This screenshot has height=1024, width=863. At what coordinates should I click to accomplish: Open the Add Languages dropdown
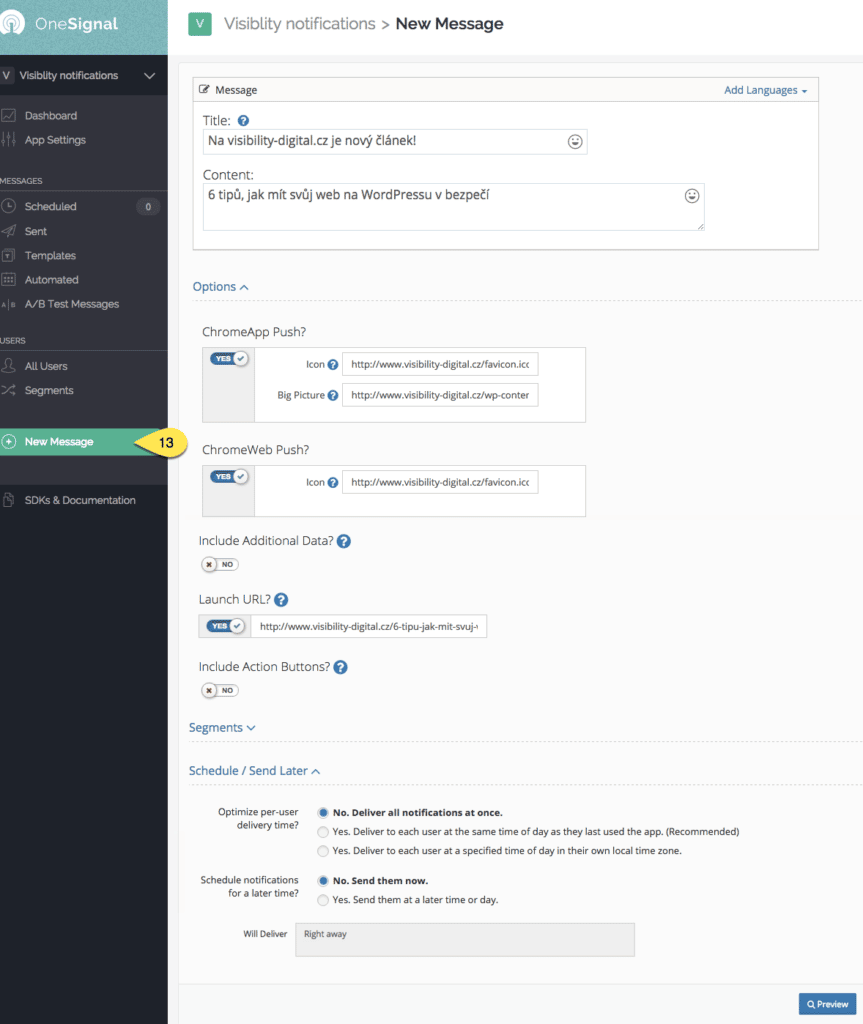pos(766,90)
